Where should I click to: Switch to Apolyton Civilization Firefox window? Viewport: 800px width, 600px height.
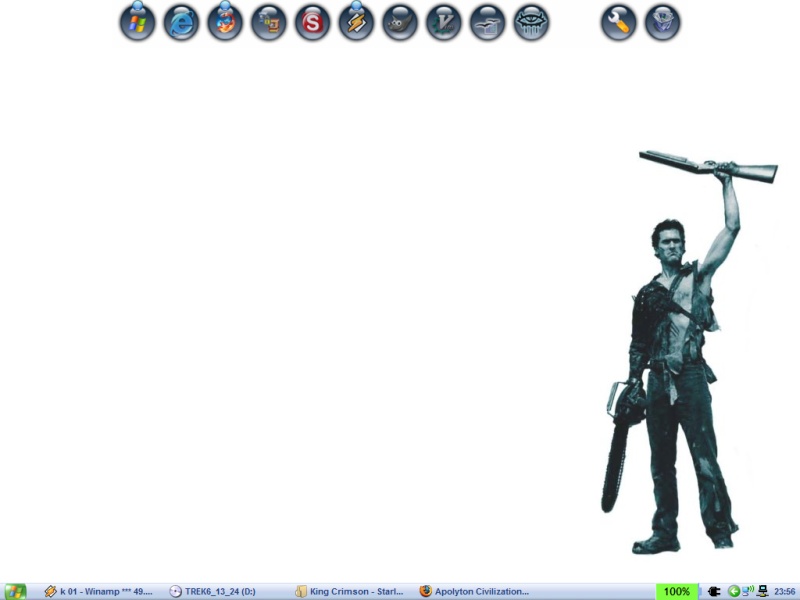[x=474, y=591]
